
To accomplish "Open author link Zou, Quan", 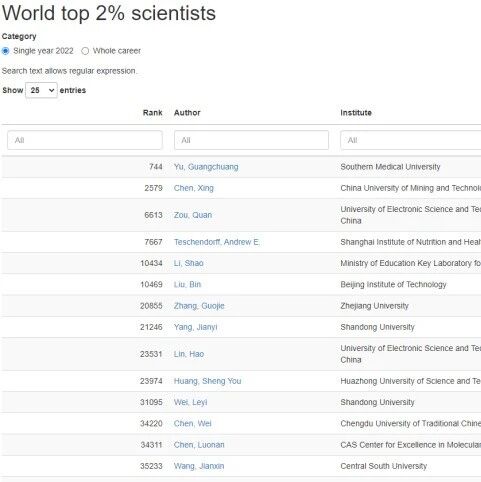I will [x=193, y=215].
